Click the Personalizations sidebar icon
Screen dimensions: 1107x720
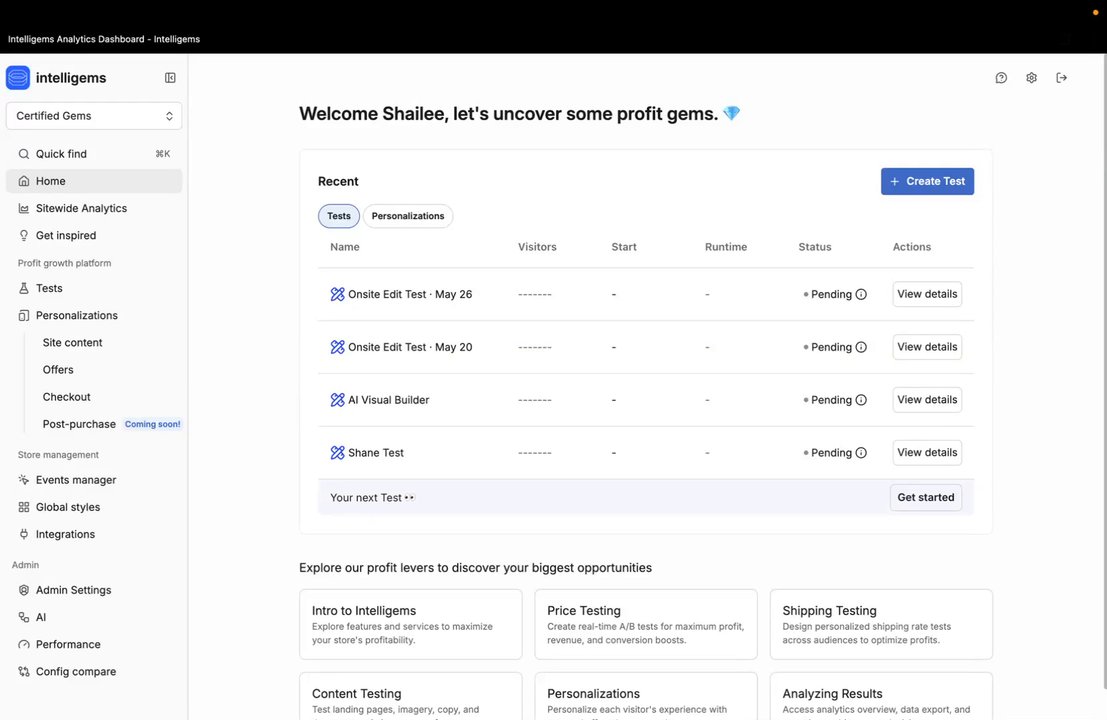24,316
